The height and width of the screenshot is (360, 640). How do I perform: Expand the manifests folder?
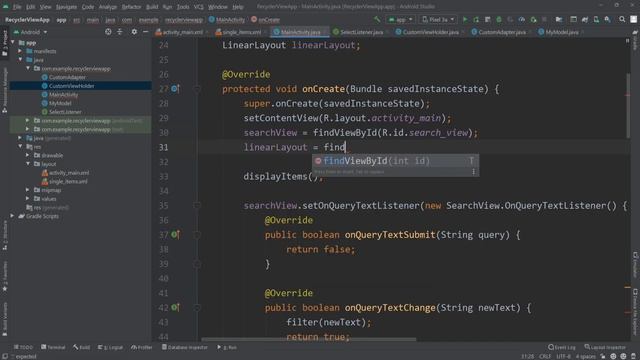pos(20,51)
